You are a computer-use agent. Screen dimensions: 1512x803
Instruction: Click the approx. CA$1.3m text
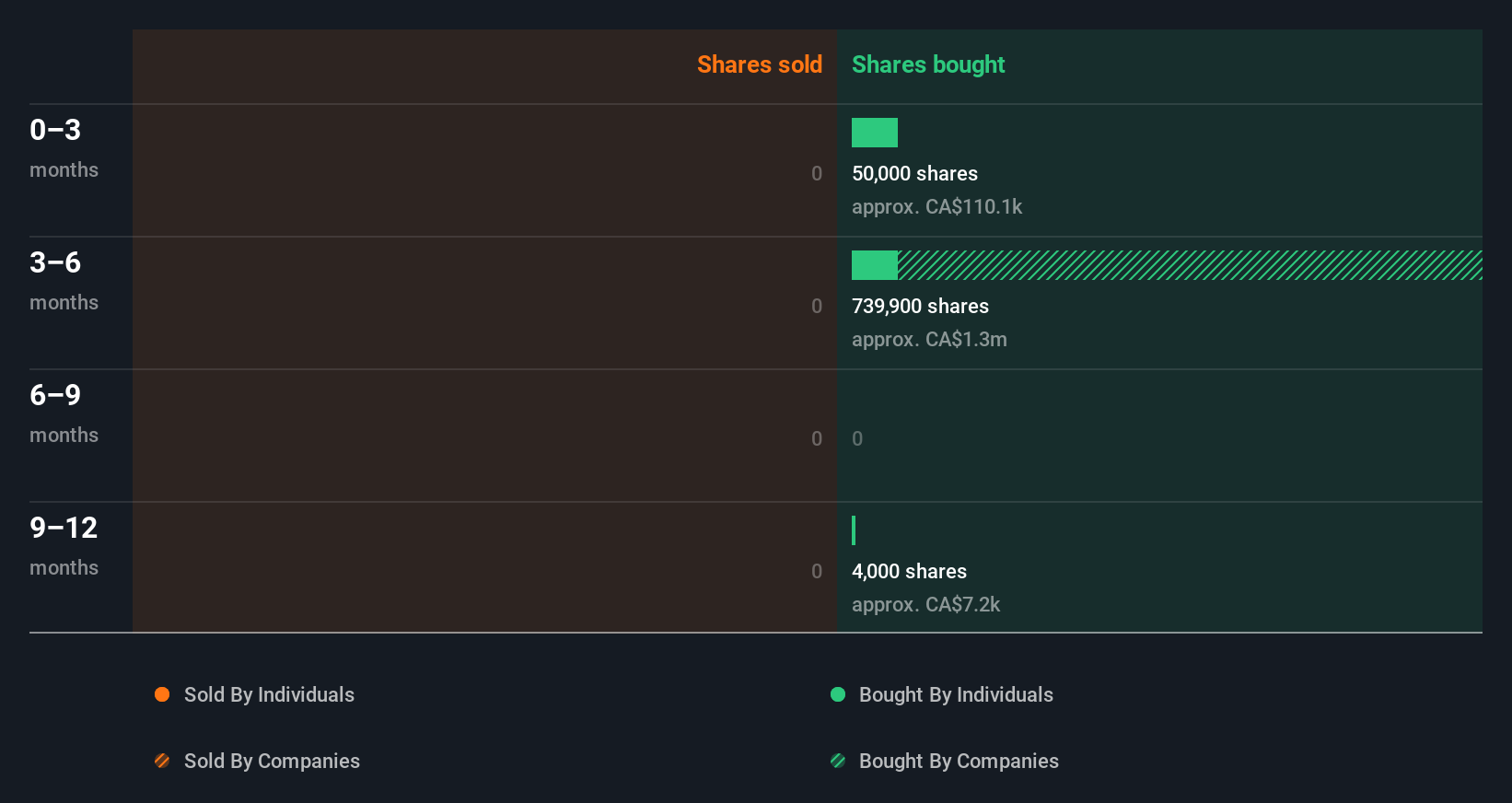coord(929,339)
